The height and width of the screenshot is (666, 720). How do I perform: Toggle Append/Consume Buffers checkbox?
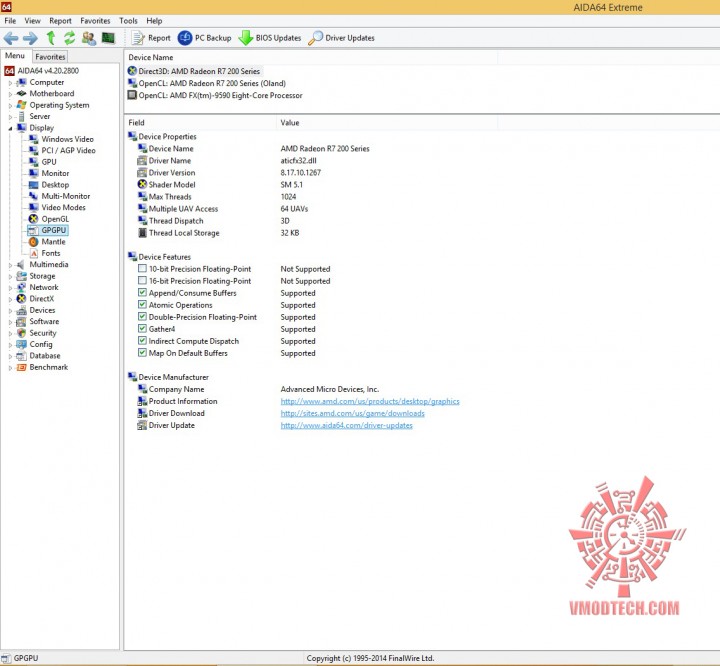[x=142, y=293]
